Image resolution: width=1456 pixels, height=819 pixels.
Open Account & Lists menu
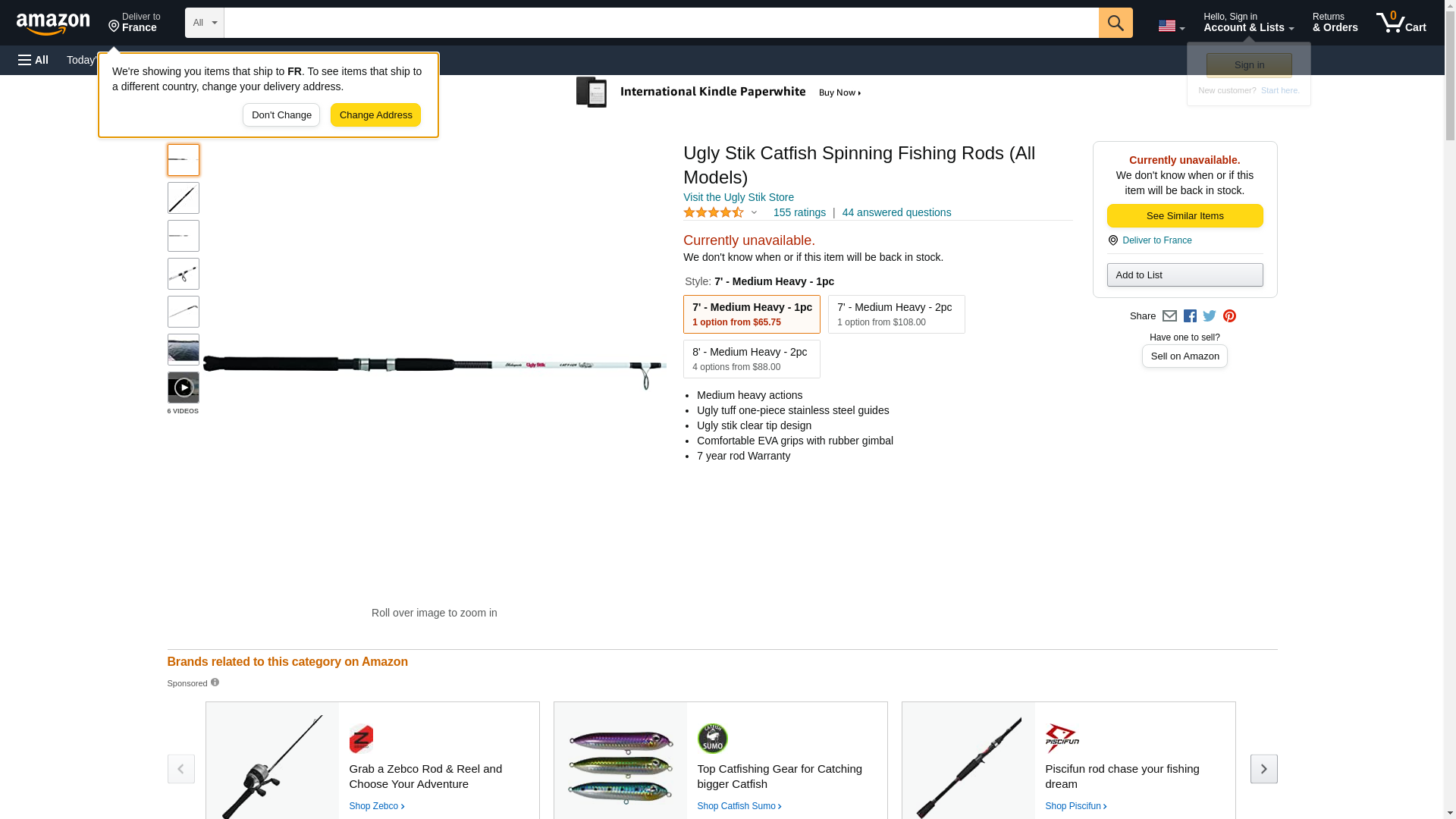click(1248, 23)
